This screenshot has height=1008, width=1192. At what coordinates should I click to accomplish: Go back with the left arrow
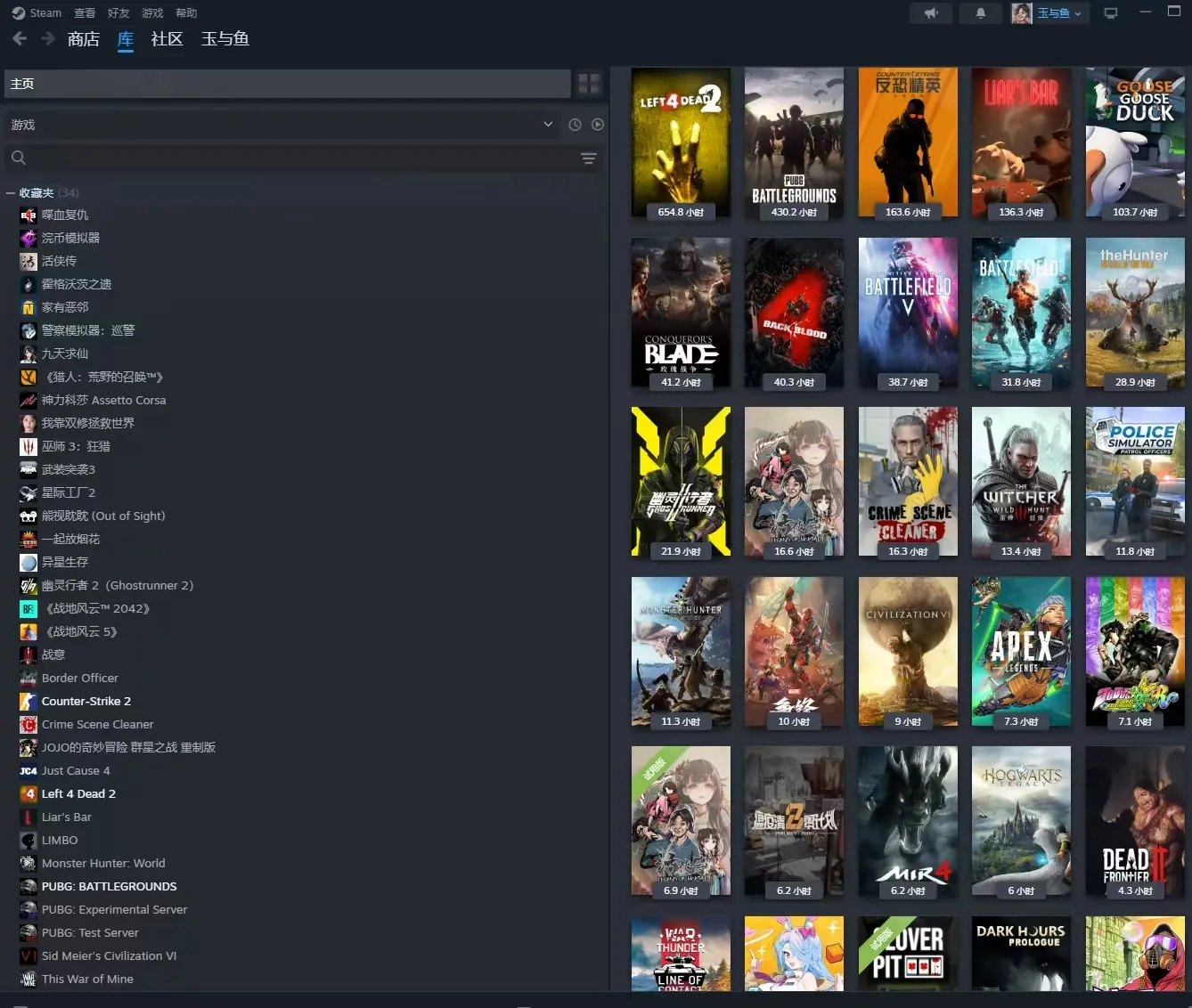20,38
